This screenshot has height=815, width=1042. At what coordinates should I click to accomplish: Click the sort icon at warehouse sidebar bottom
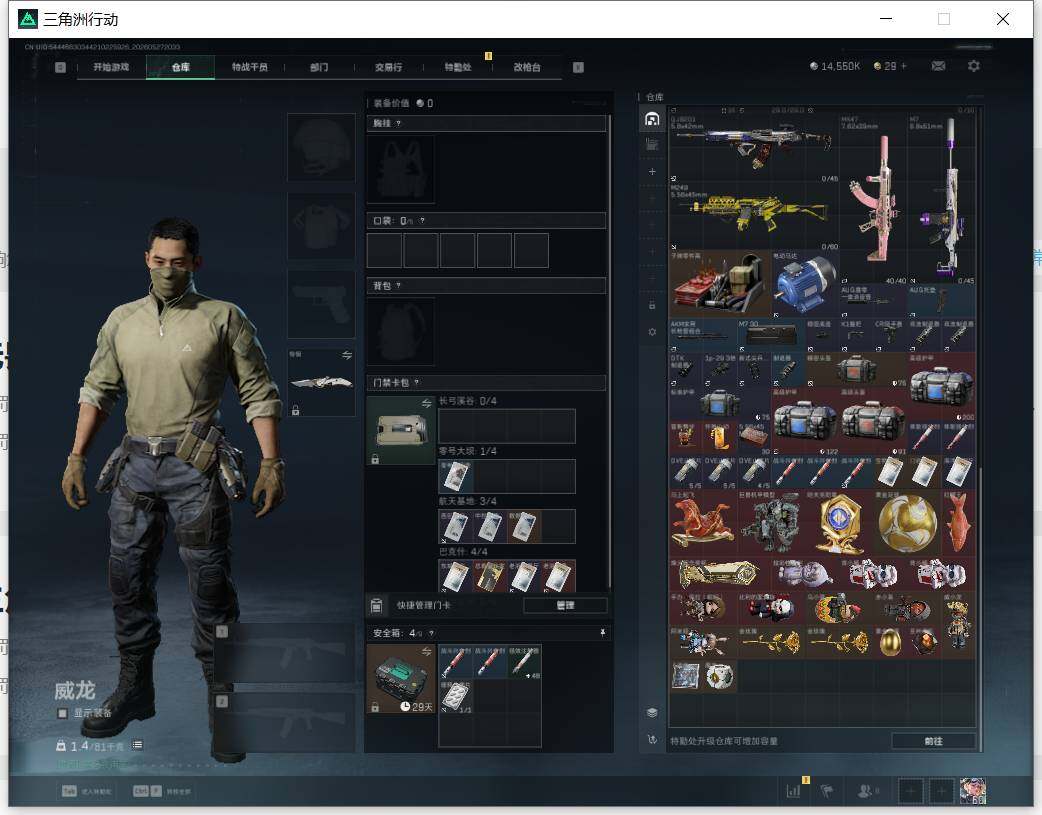[652, 739]
